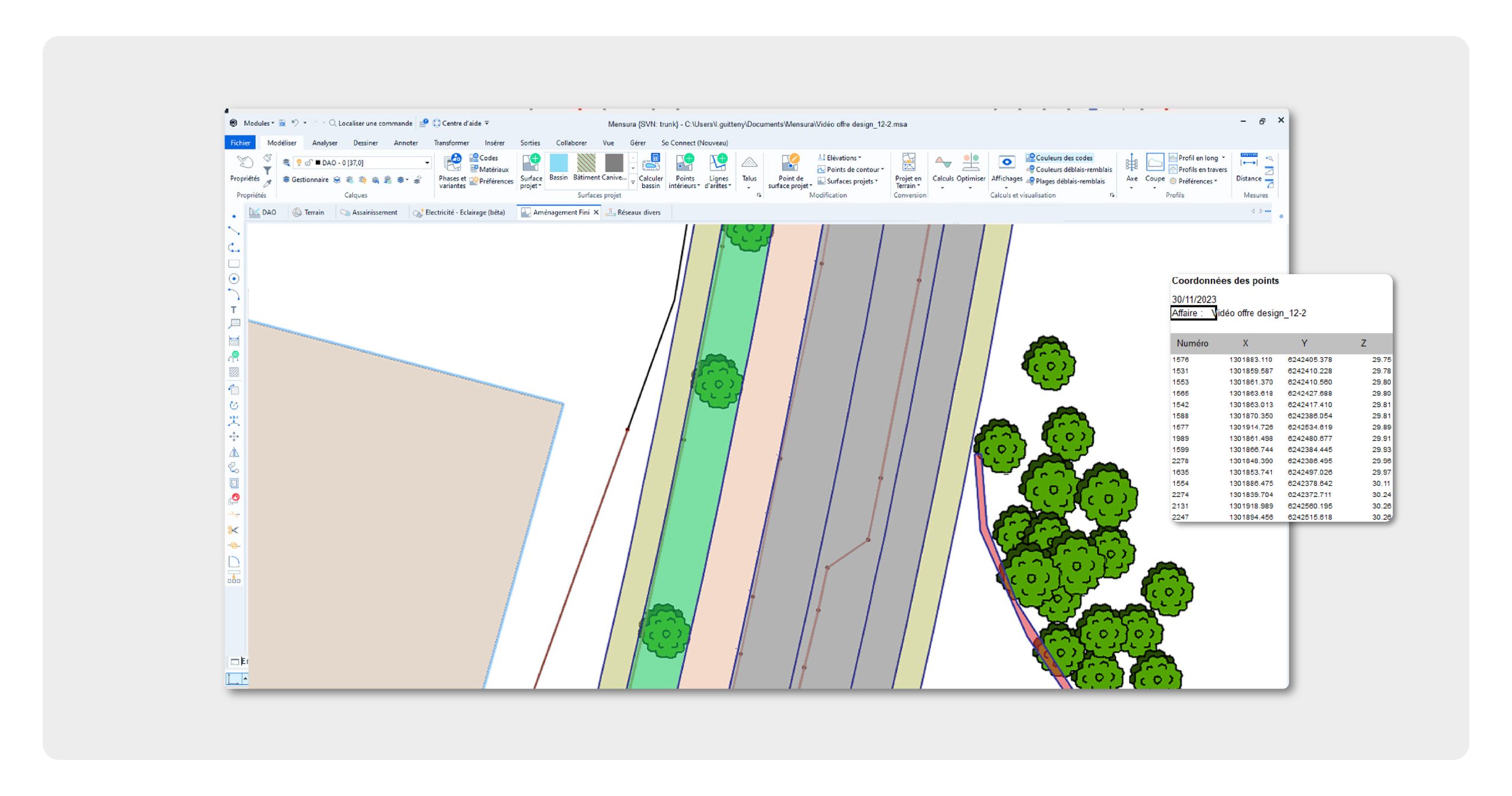Click the Calculer bassin tool icon
Screen dimensions: 1512x796
tap(650, 163)
